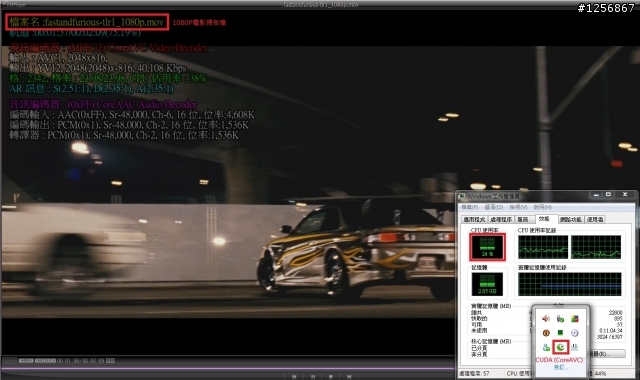Image resolution: width=640 pixels, height=380 pixels.
Task: Open the 說明(H) menu in Task Manager
Action: [x=542, y=207]
